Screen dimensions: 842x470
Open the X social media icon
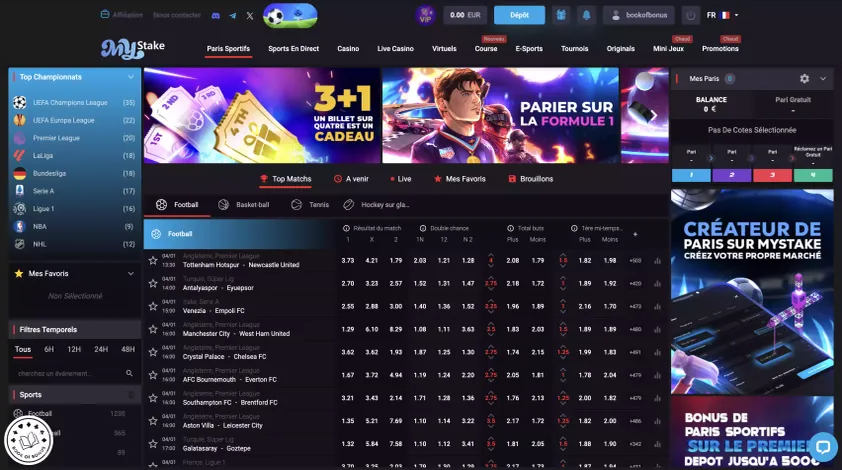[x=250, y=16]
